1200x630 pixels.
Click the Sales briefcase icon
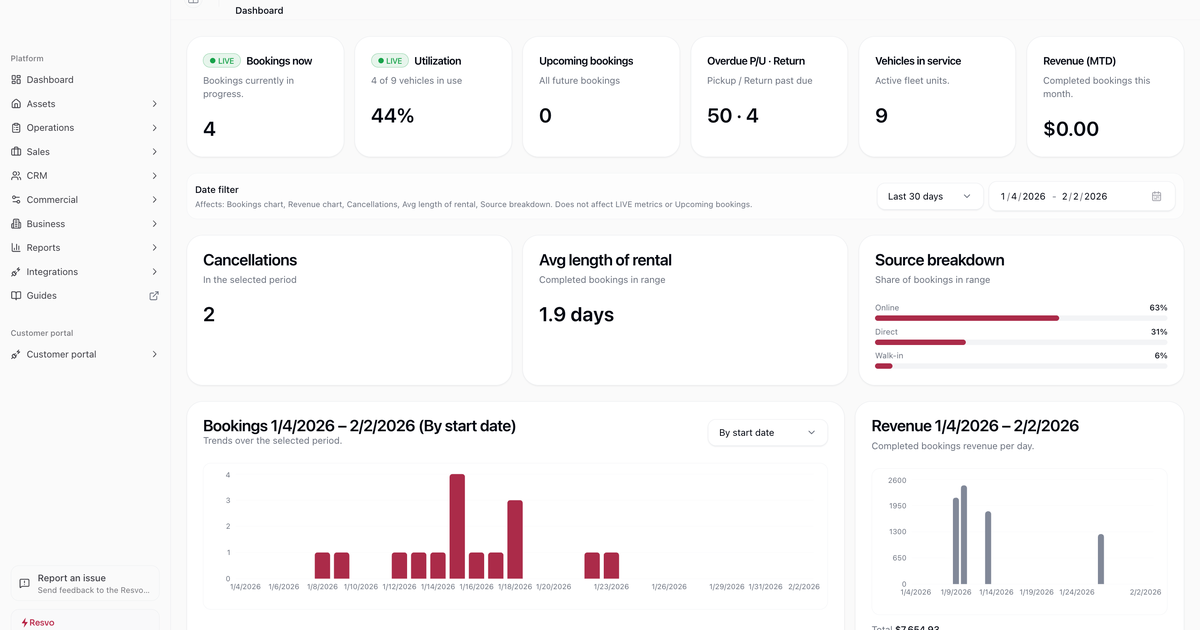(x=16, y=152)
